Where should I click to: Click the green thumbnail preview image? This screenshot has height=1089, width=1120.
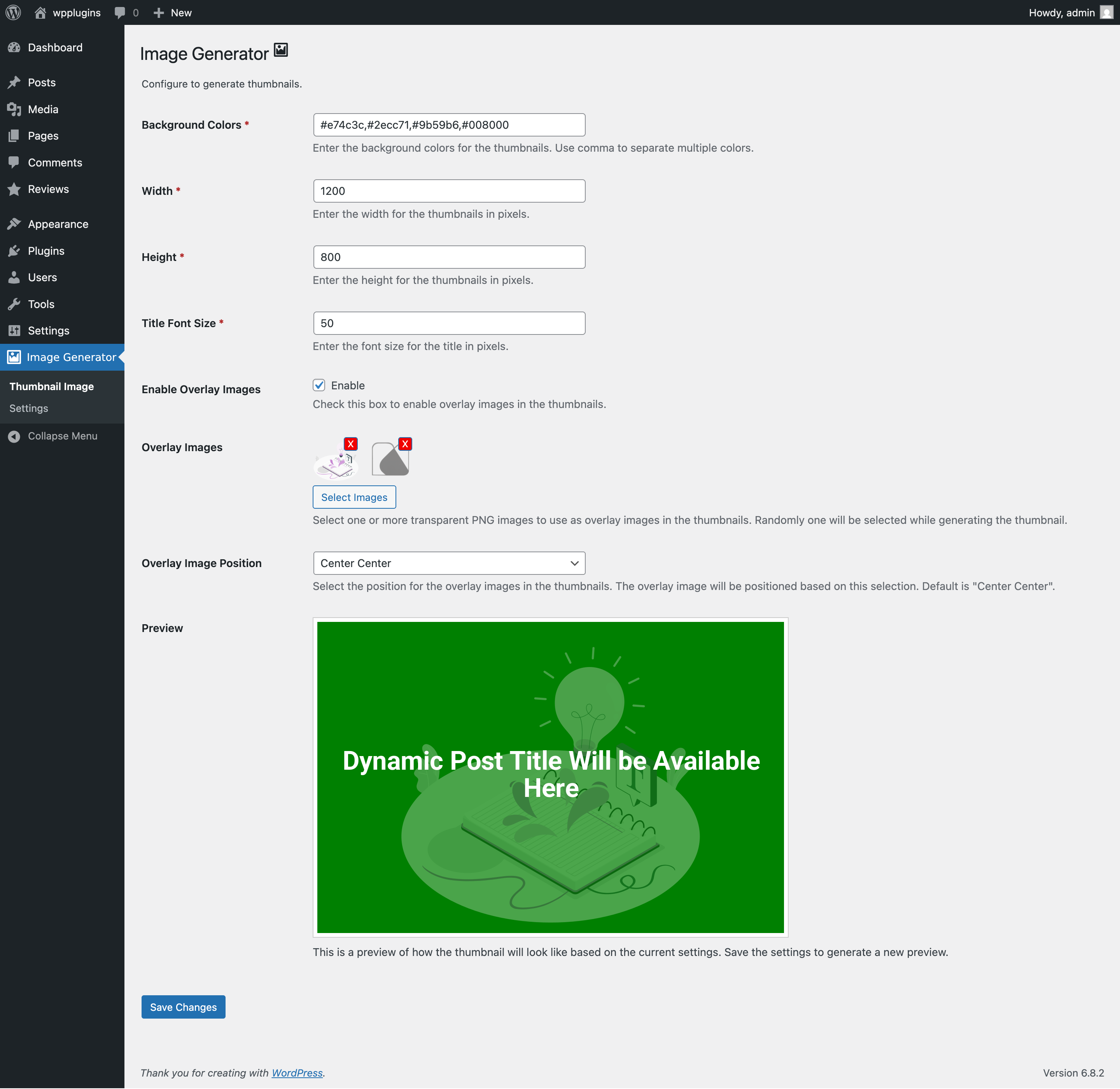(550, 777)
